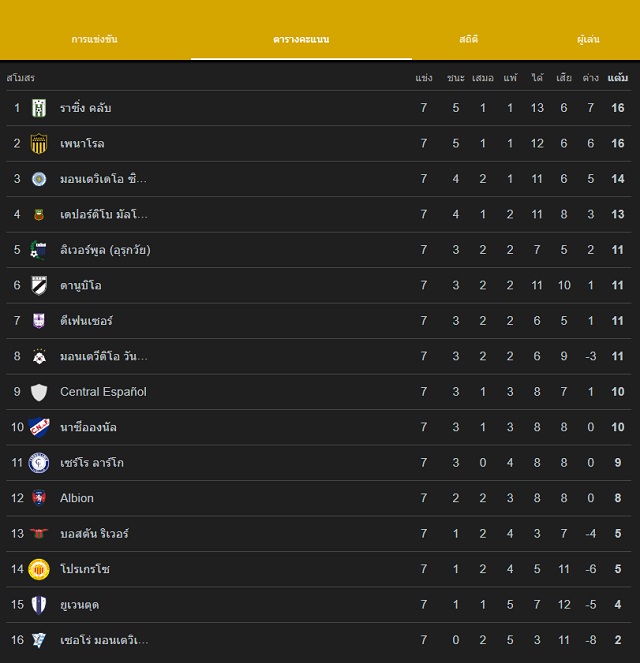
Task: Click the ยูเวนตุด team crest icon
Action: click(39, 604)
